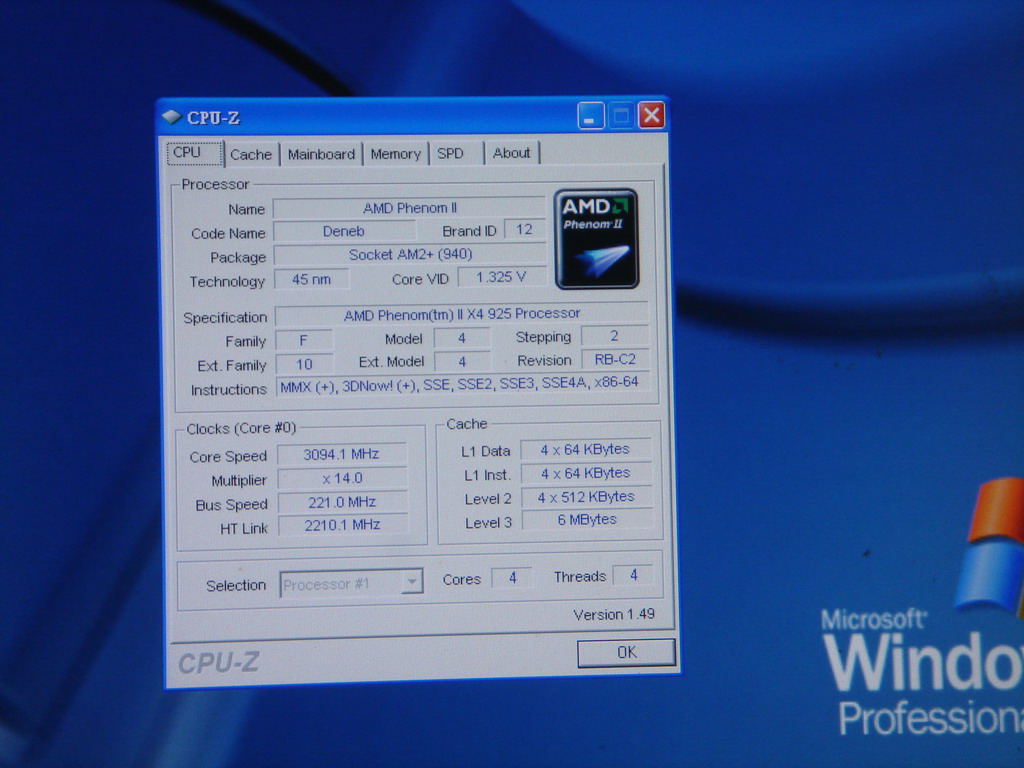Minimize the CPU-Z window
1024x768 pixels.
pos(590,116)
